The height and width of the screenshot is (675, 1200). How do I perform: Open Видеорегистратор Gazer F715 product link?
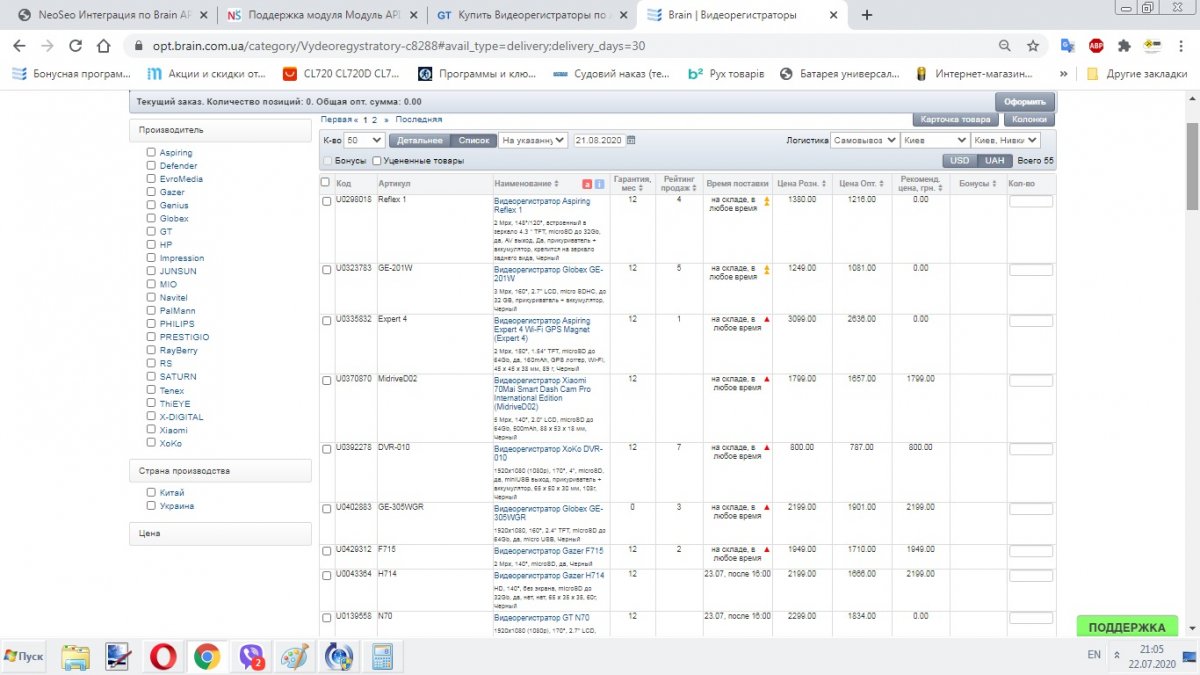[x=549, y=550]
